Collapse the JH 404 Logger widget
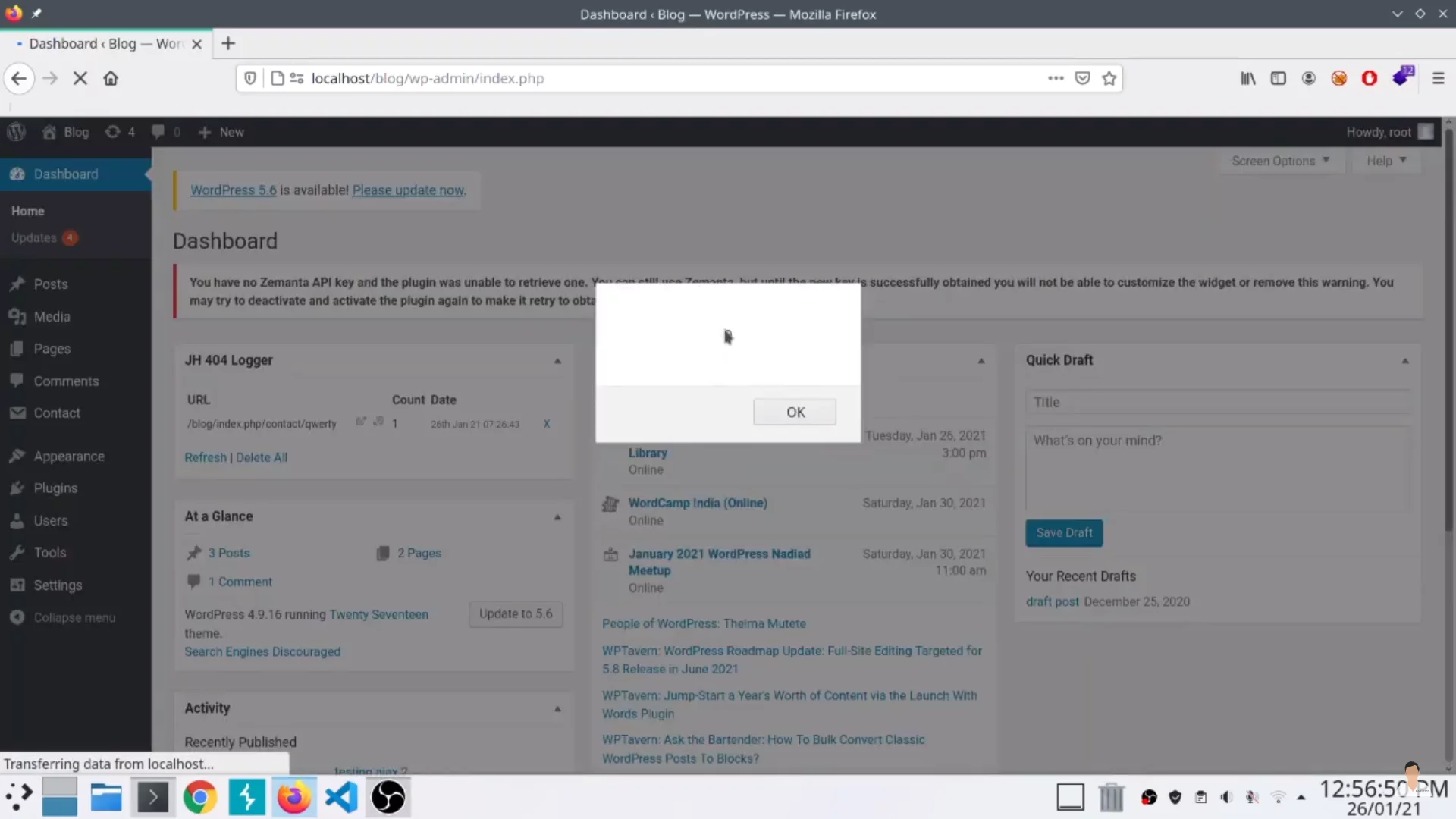This screenshot has width=1456, height=819. click(557, 361)
